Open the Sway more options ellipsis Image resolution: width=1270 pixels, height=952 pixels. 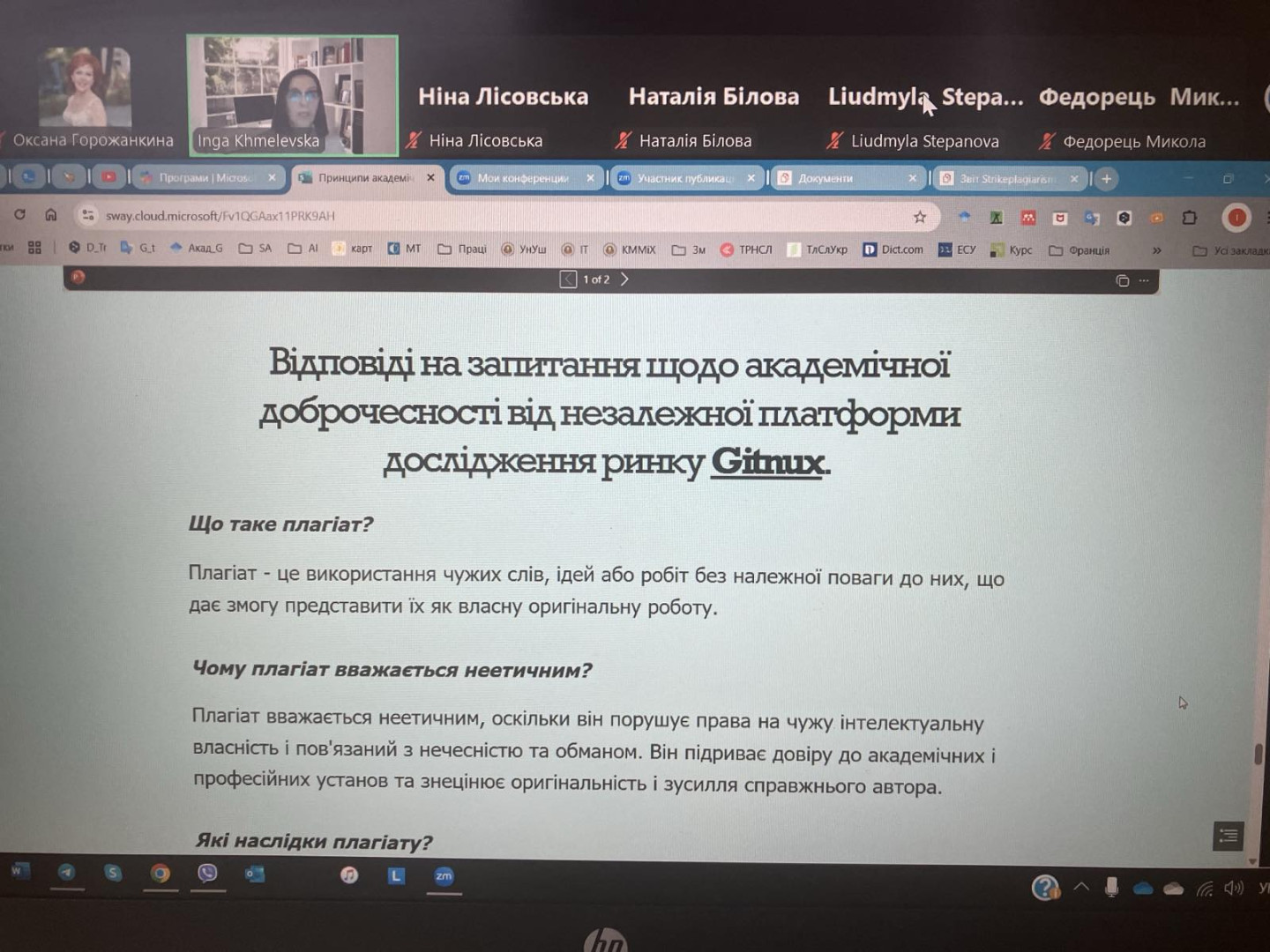(1144, 280)
